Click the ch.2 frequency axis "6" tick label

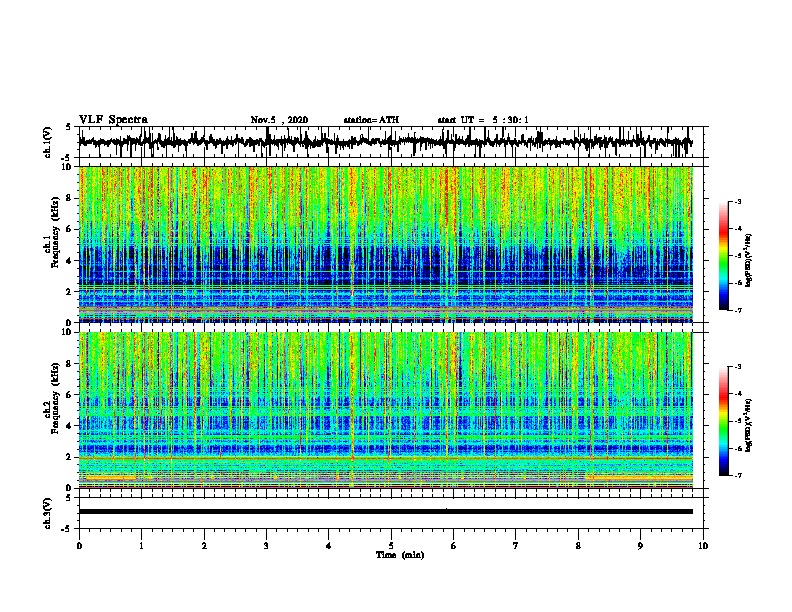(x=69, y=395)
